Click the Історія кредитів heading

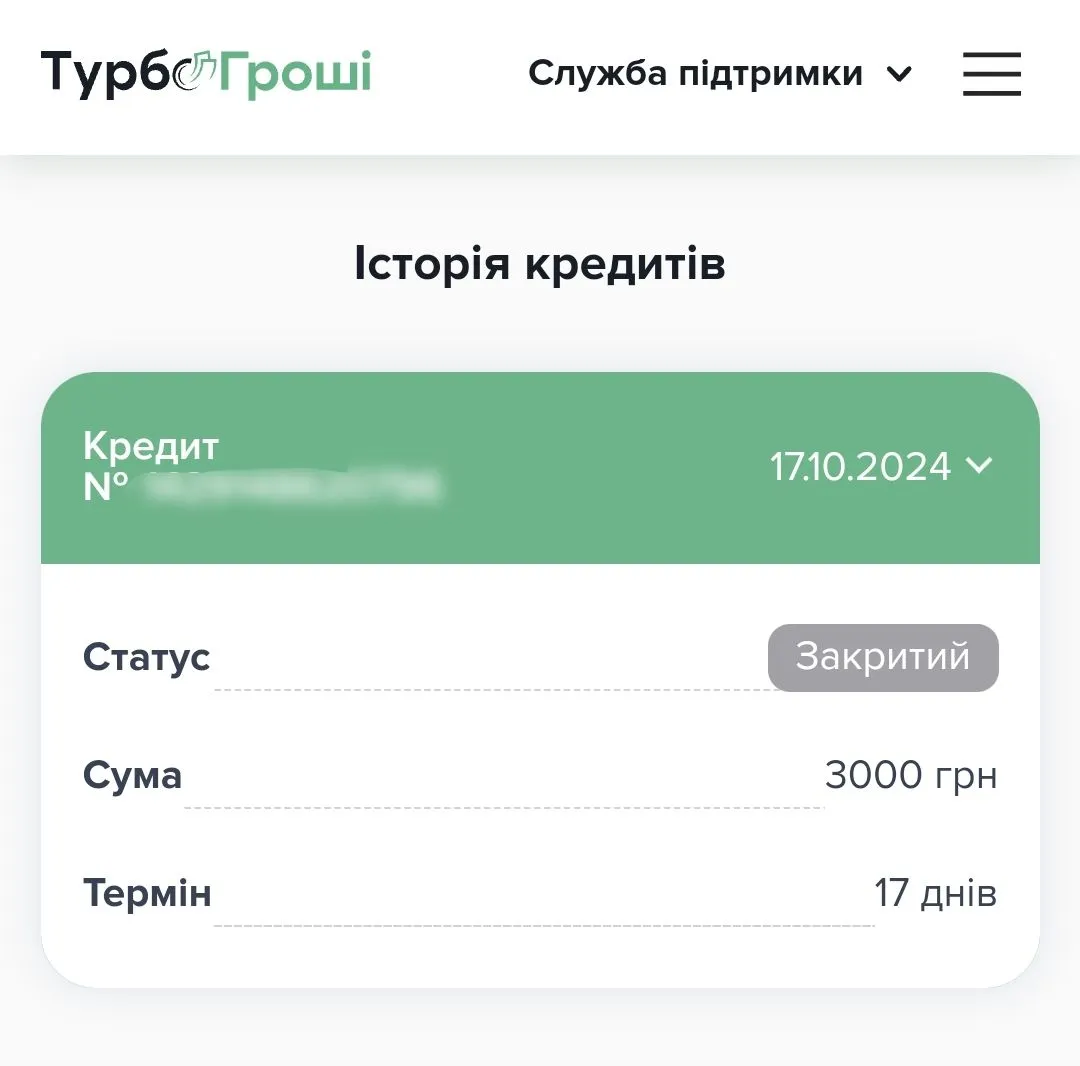point(540,264)
